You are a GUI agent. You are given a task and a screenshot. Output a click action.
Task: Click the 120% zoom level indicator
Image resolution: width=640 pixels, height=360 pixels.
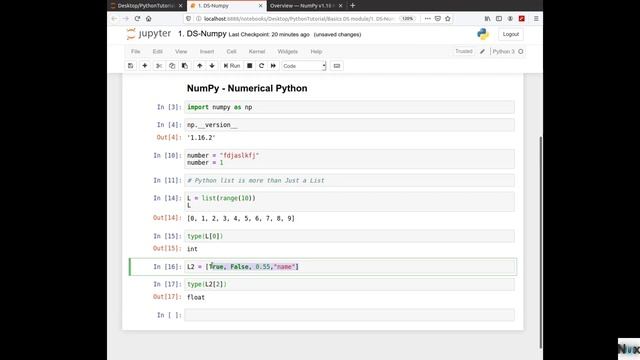[407, 19]
